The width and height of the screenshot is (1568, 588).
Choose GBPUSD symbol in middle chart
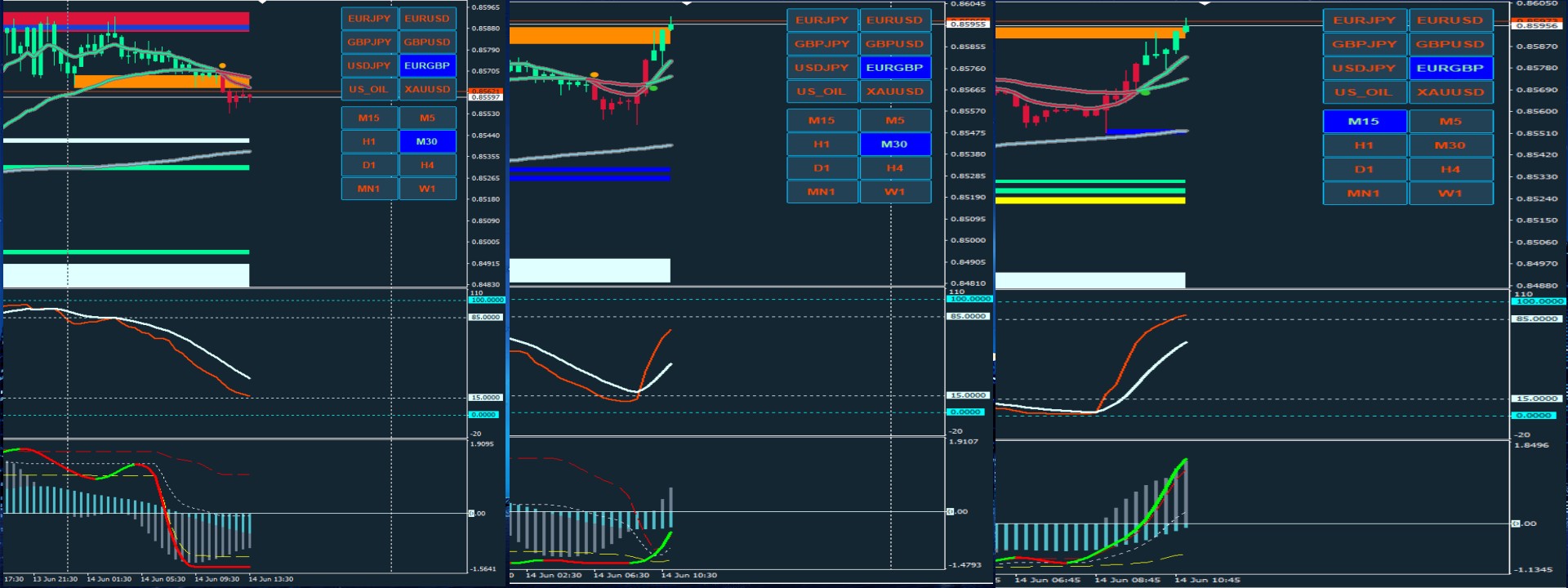(x=895, y=44)
